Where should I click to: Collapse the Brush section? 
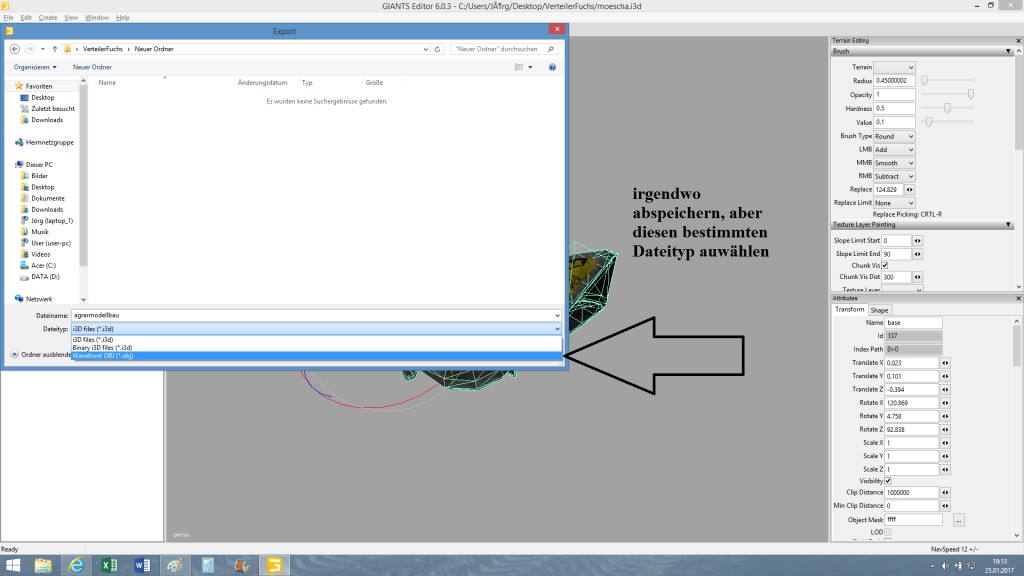pos(1008,51)
